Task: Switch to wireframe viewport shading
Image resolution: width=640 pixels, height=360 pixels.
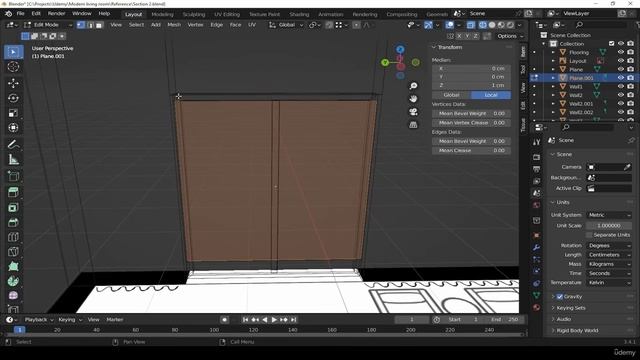Action: point(482,25)
